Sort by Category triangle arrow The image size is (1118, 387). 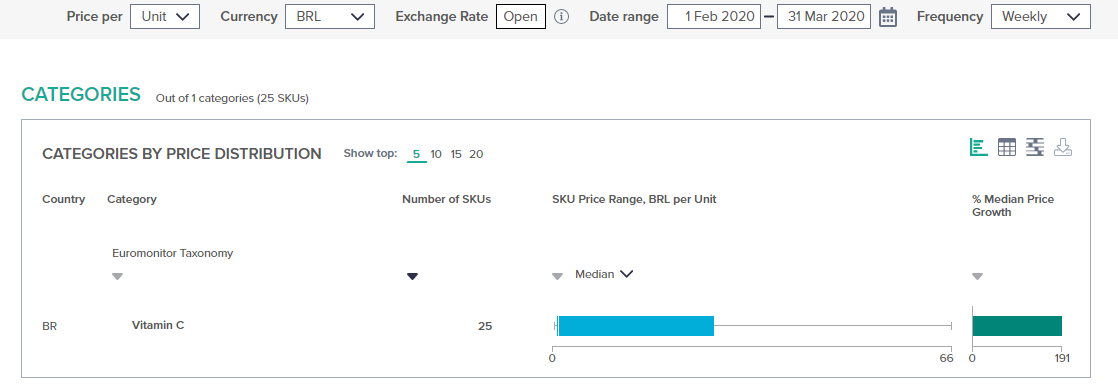pyautogui.click(x=118, y=277)
